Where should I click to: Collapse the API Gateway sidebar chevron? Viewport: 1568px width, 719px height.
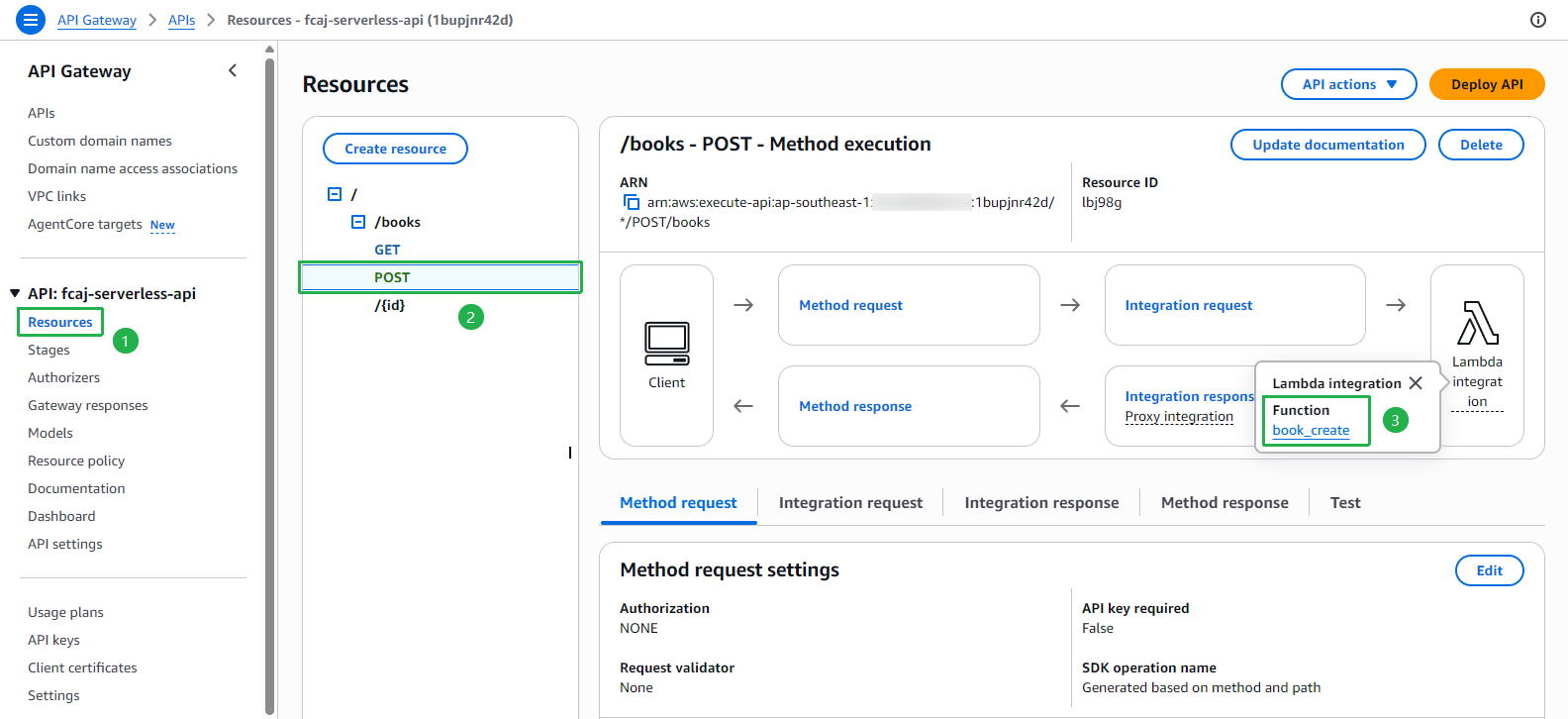233,70
